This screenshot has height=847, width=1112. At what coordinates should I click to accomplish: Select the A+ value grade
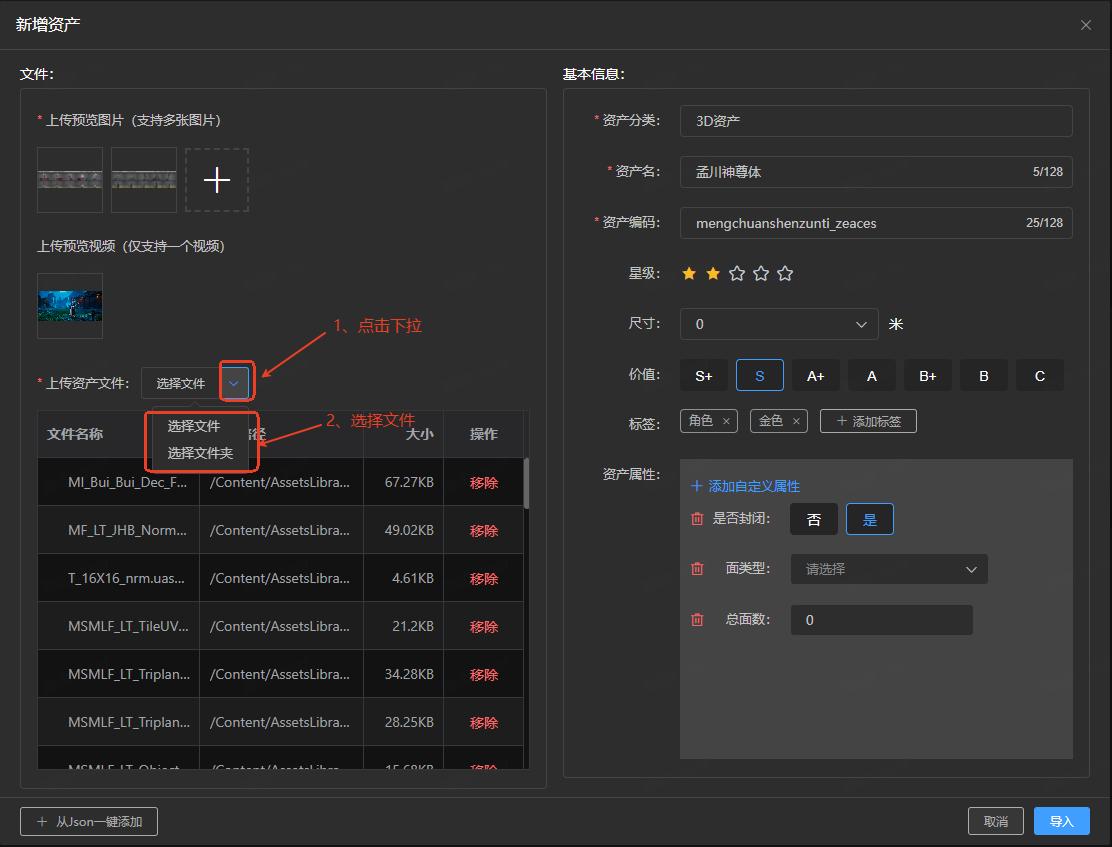point(816,376)
